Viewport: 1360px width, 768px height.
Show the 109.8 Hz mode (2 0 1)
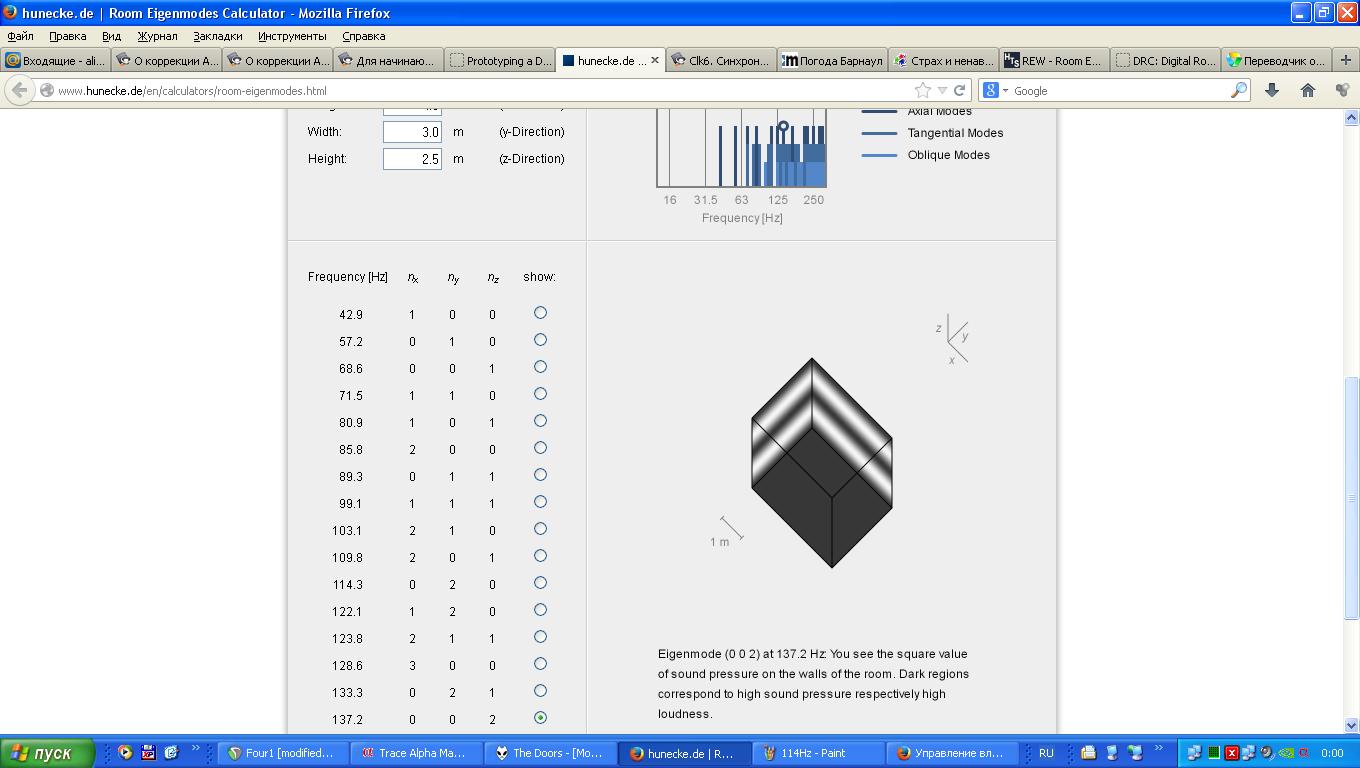tap(540, 556)
